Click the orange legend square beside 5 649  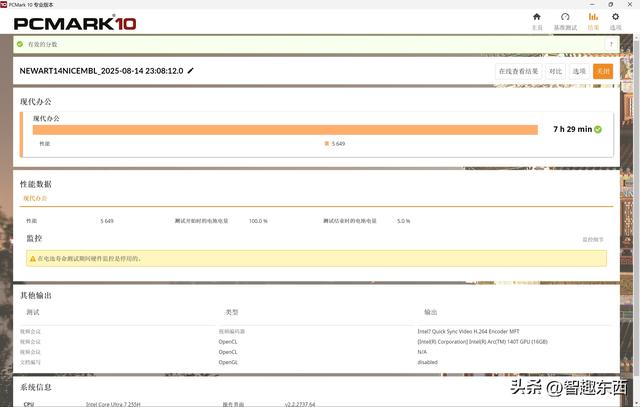coord(327,143)
